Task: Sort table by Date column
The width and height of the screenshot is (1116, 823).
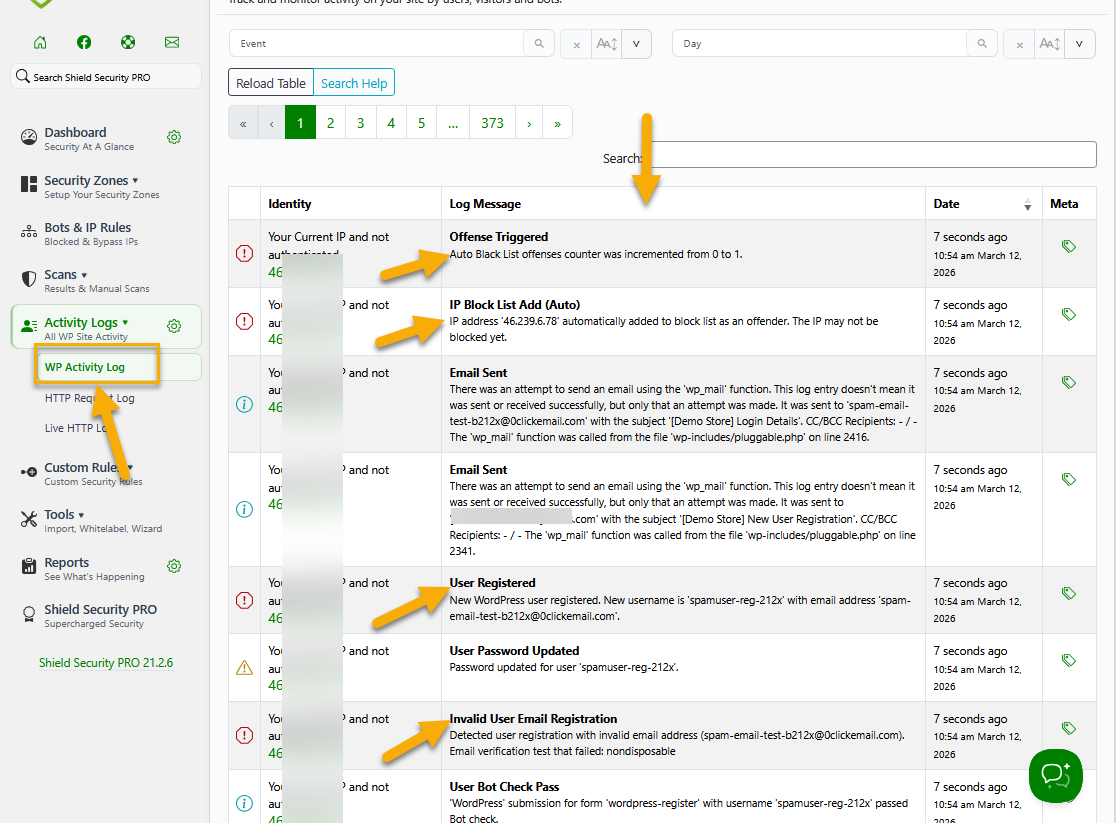Action: (x=983, y=204)
